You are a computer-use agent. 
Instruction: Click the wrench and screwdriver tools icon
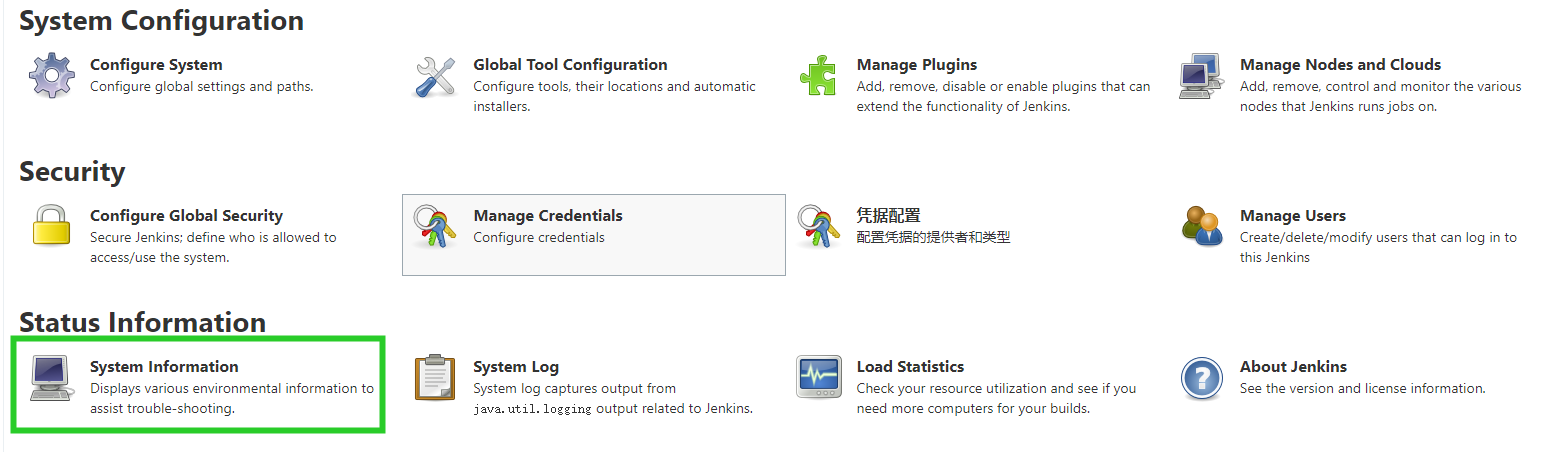435,76
